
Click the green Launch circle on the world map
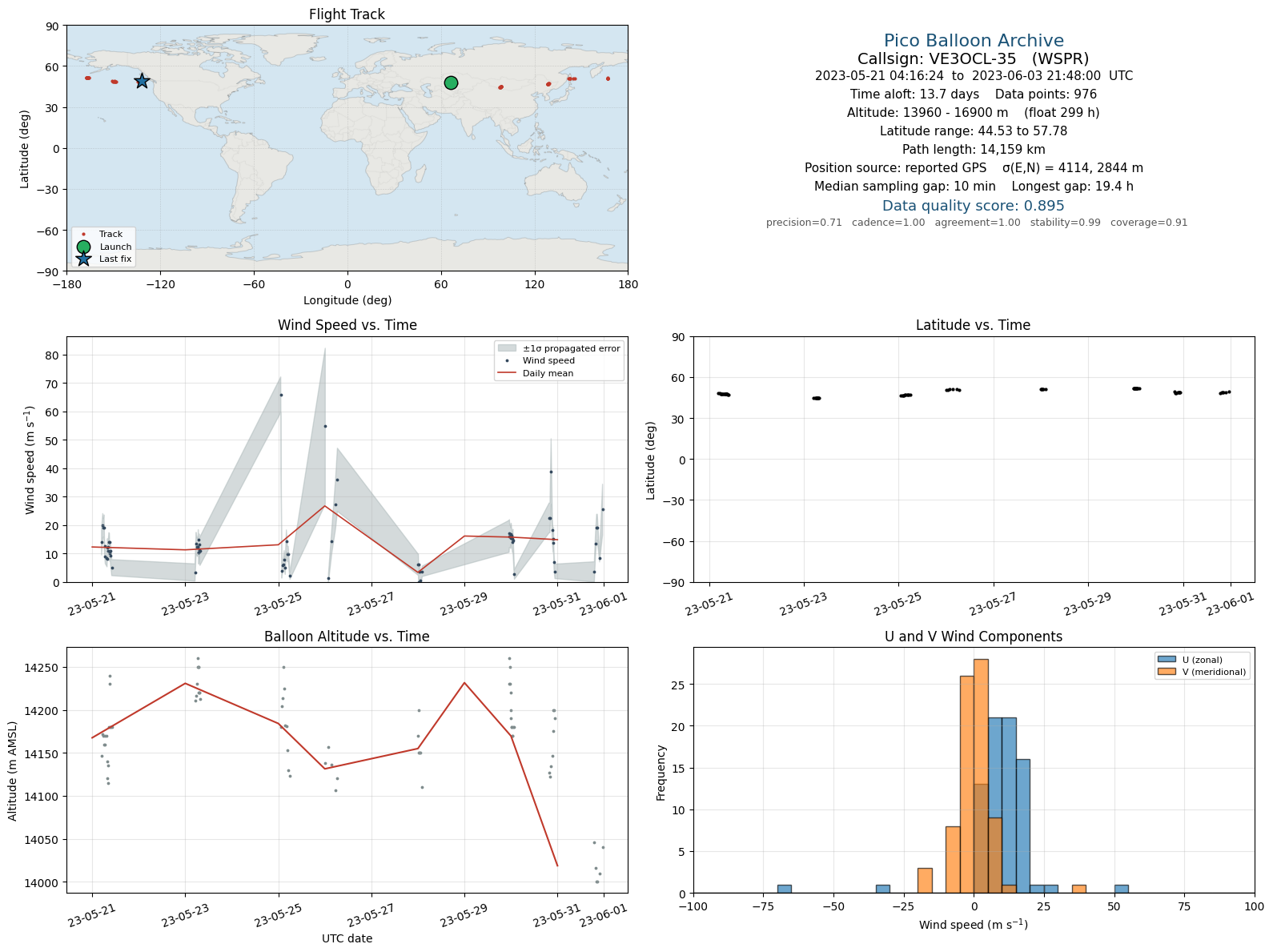[x=451, y=82]
